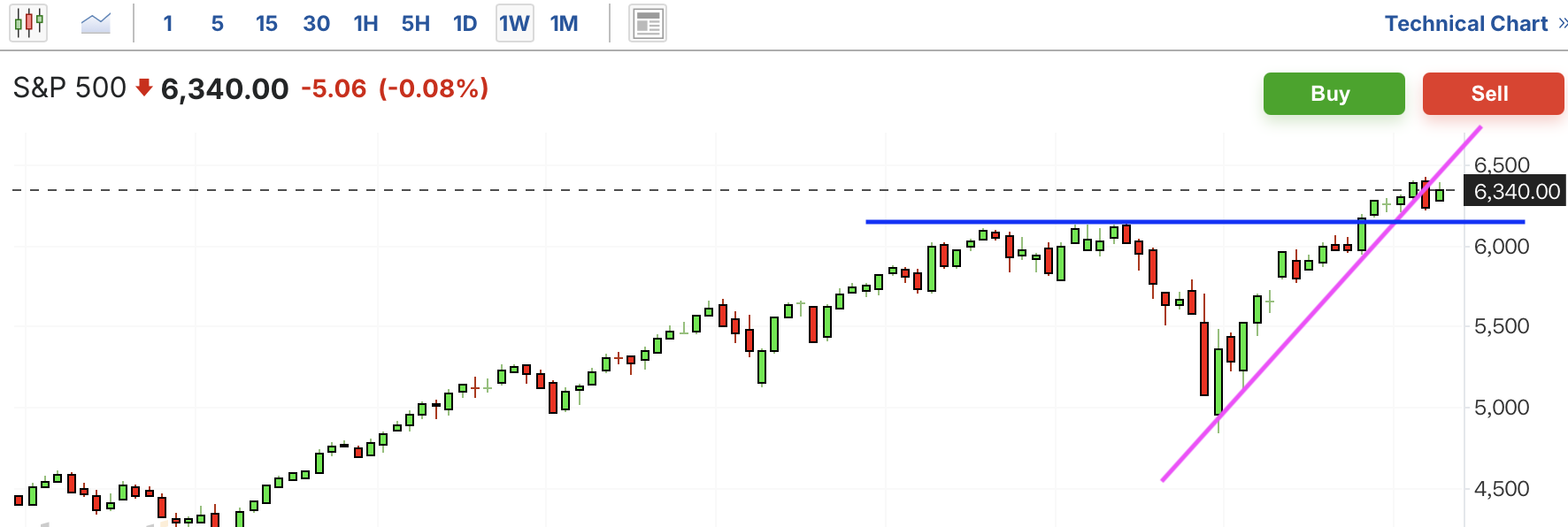Select the candlestick chart type icon

point(28,23)
